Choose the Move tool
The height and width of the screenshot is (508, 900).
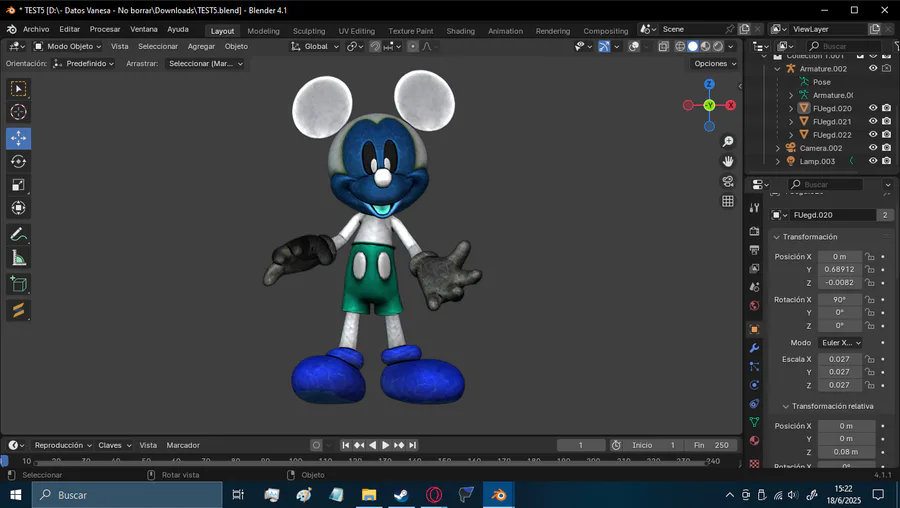(x=18, y=138)
